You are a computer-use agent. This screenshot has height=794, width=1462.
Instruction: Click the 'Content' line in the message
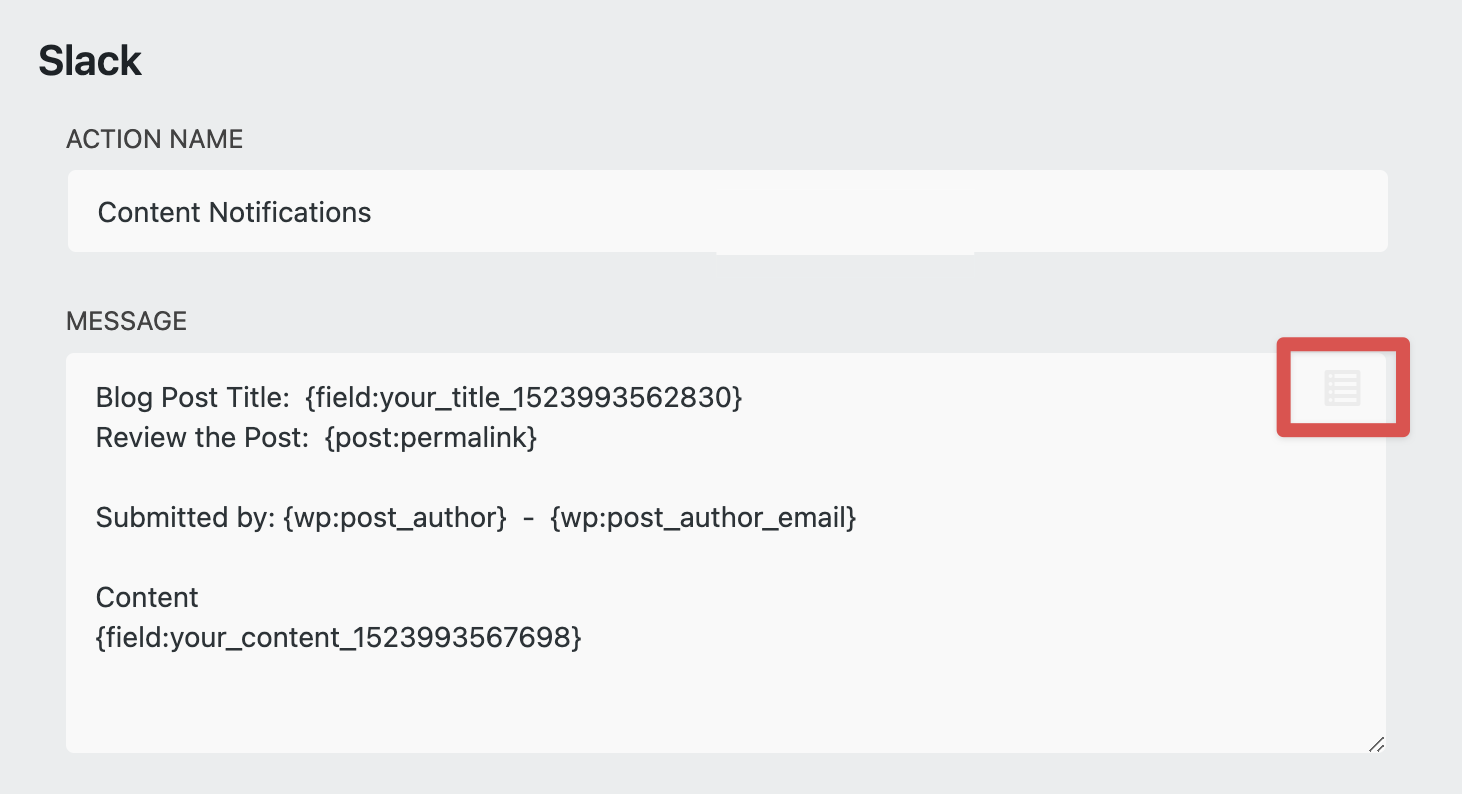[x=147, y=598]
